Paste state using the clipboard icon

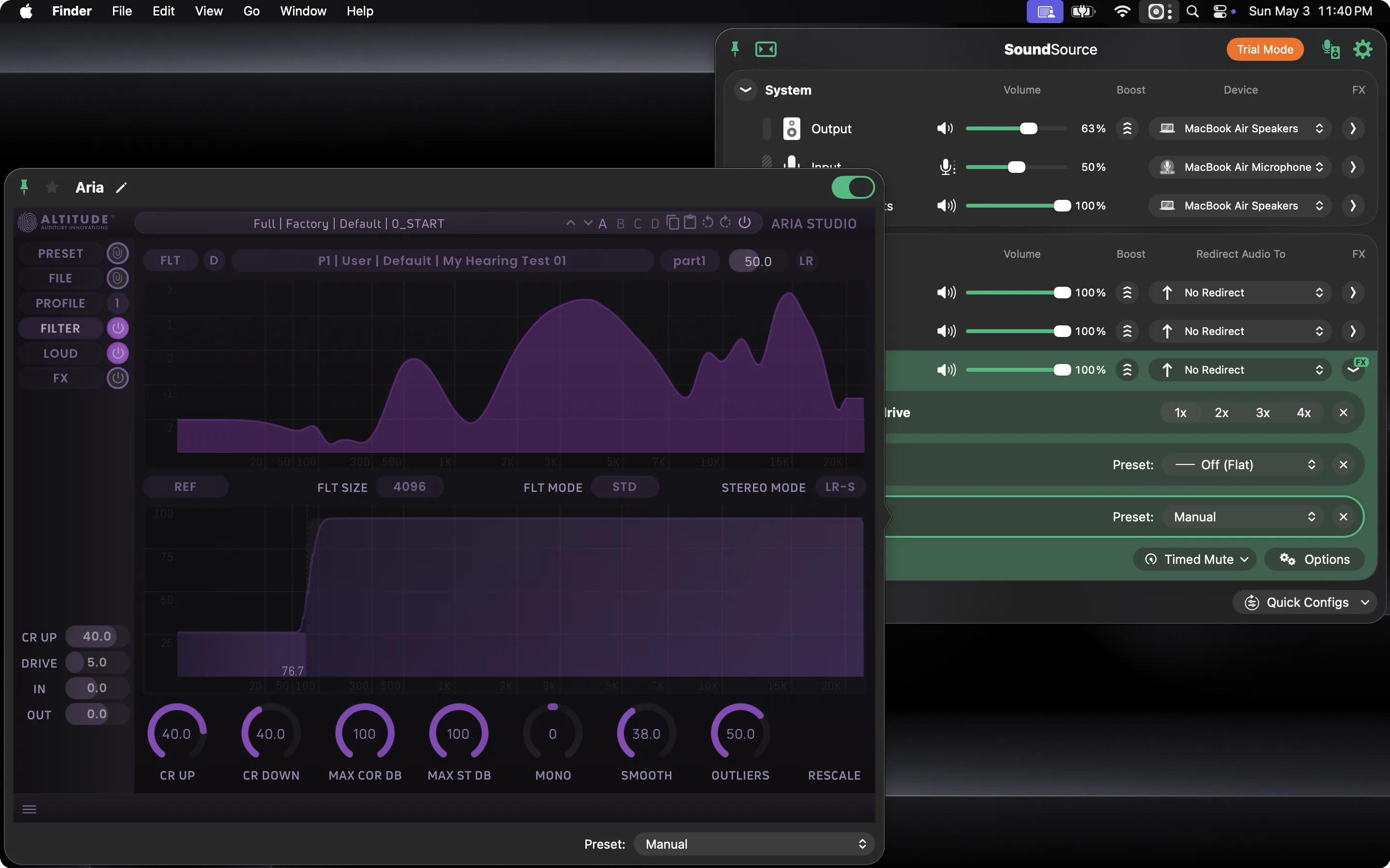pyautogui.click(x=690, y=223)
